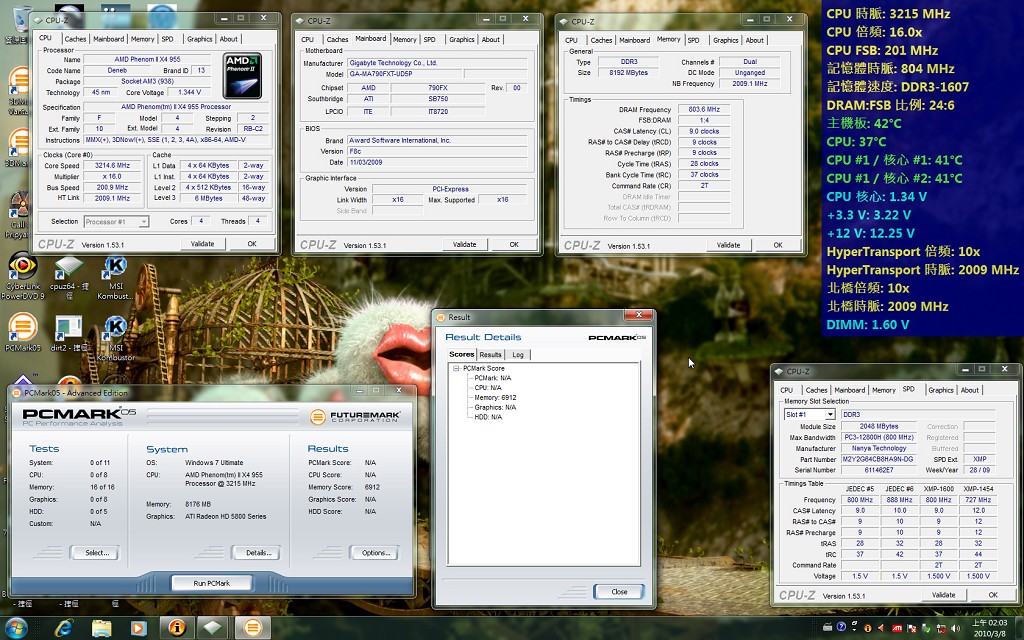Click the red ATI tray icon

[x=897, y=628]
